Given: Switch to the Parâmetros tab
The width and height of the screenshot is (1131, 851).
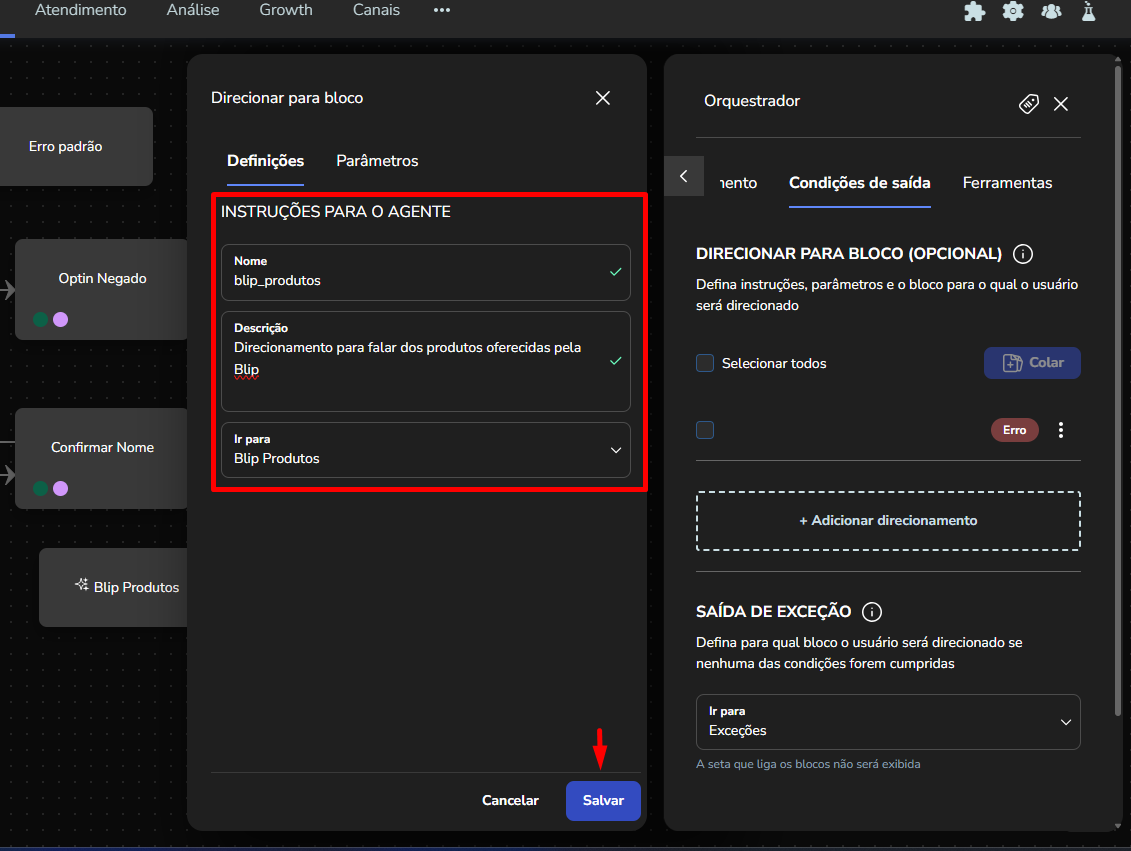Looking at the screenshot, I should [377, 161].
